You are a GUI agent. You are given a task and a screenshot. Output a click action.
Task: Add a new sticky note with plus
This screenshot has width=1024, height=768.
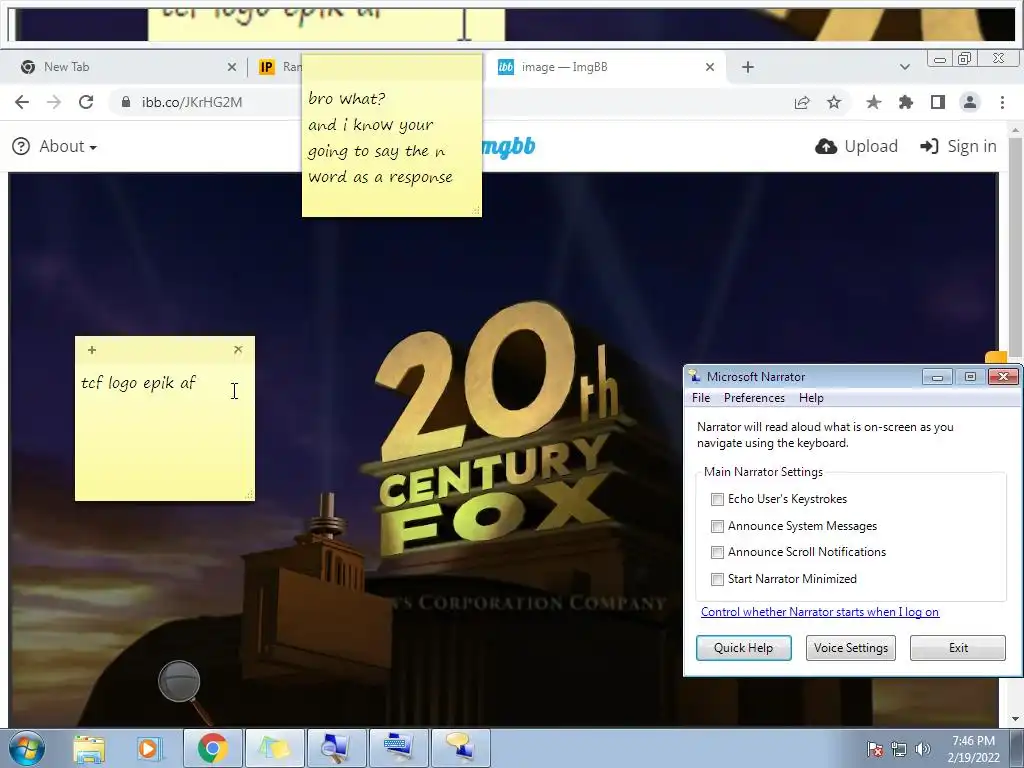[x=92, y=350]
